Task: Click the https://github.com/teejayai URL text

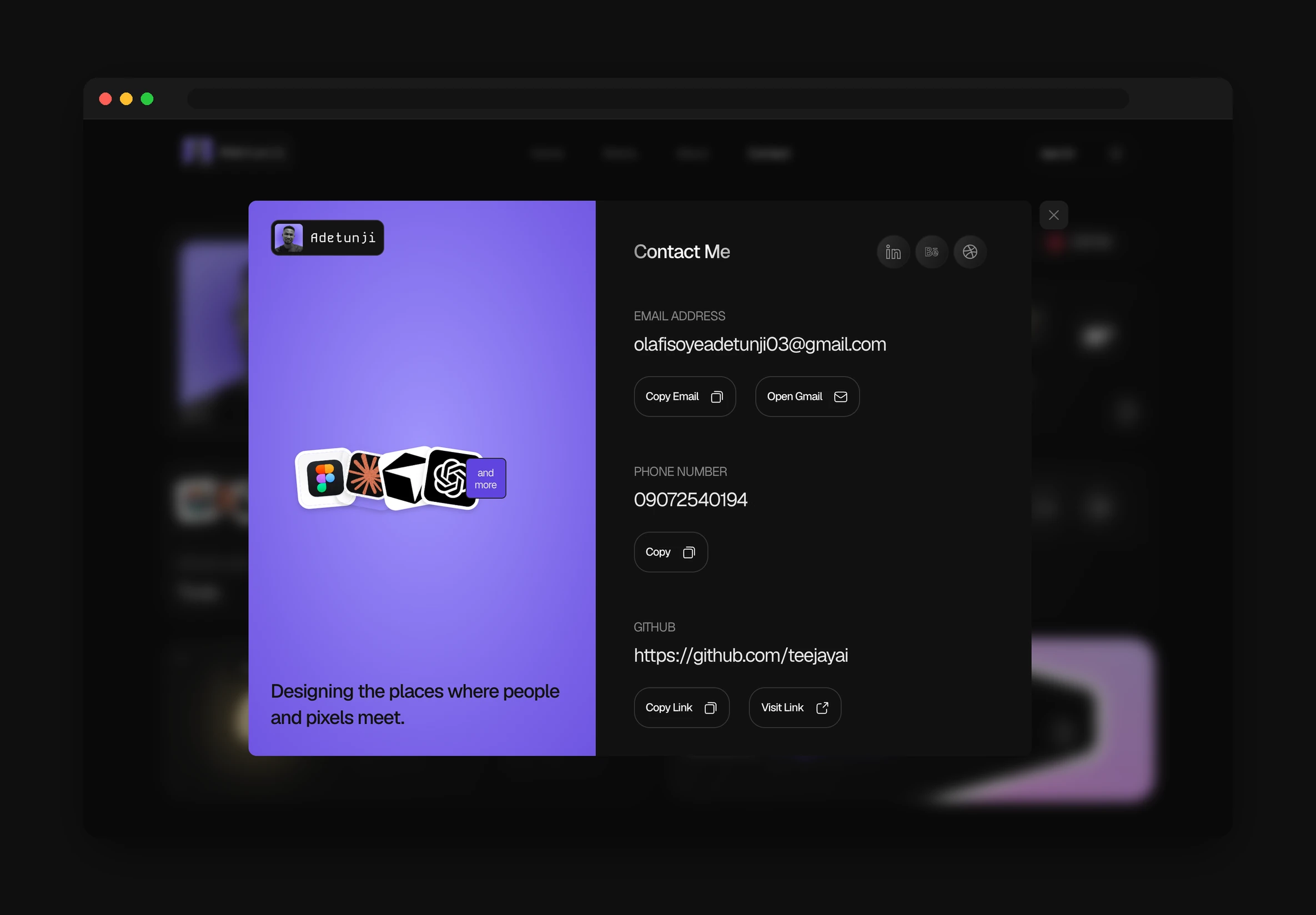Action: tap(741, 656)
